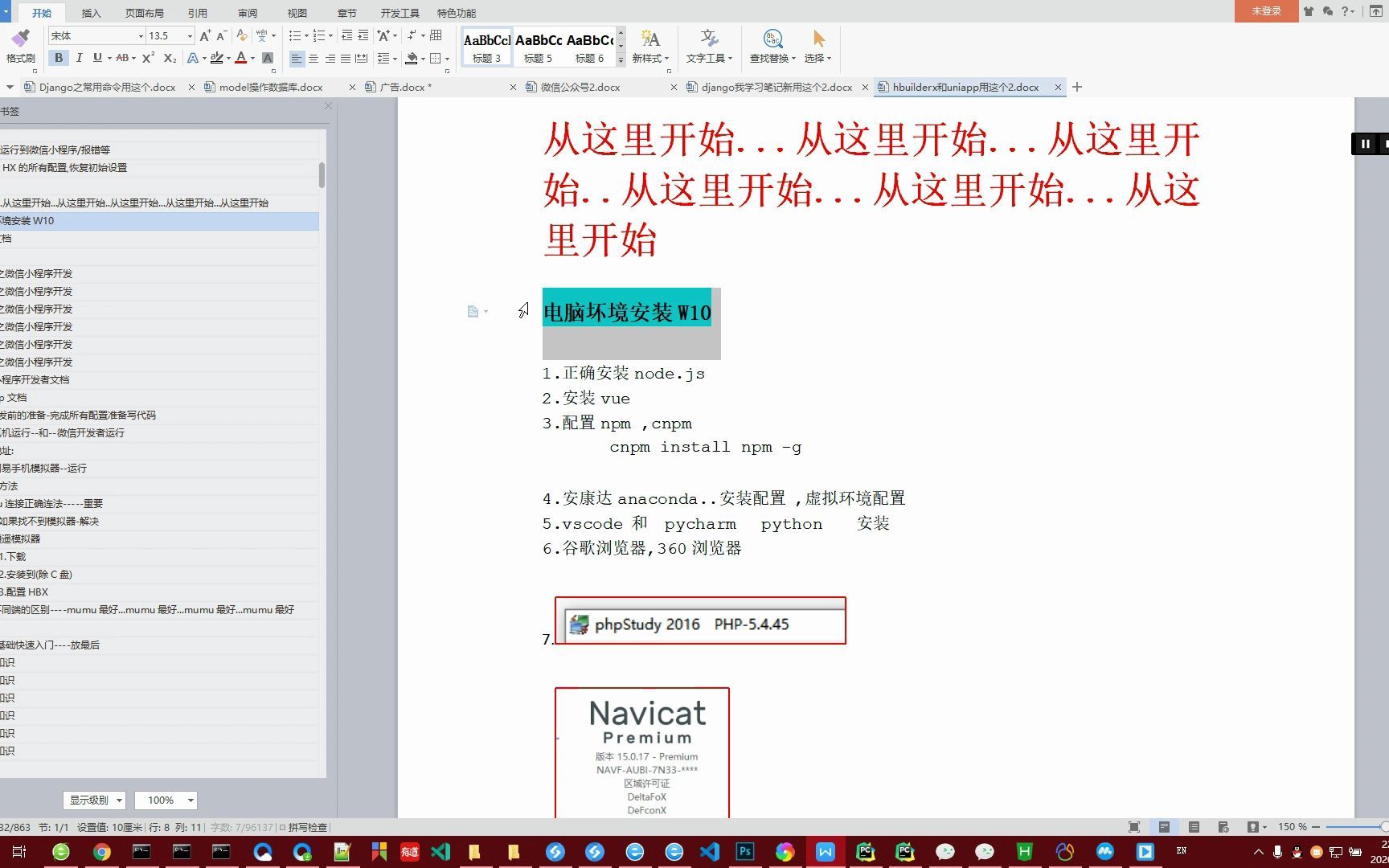Switch to model操作数据库.docx document tab
Screen dimensions: 1389x868
pos(271,87)
